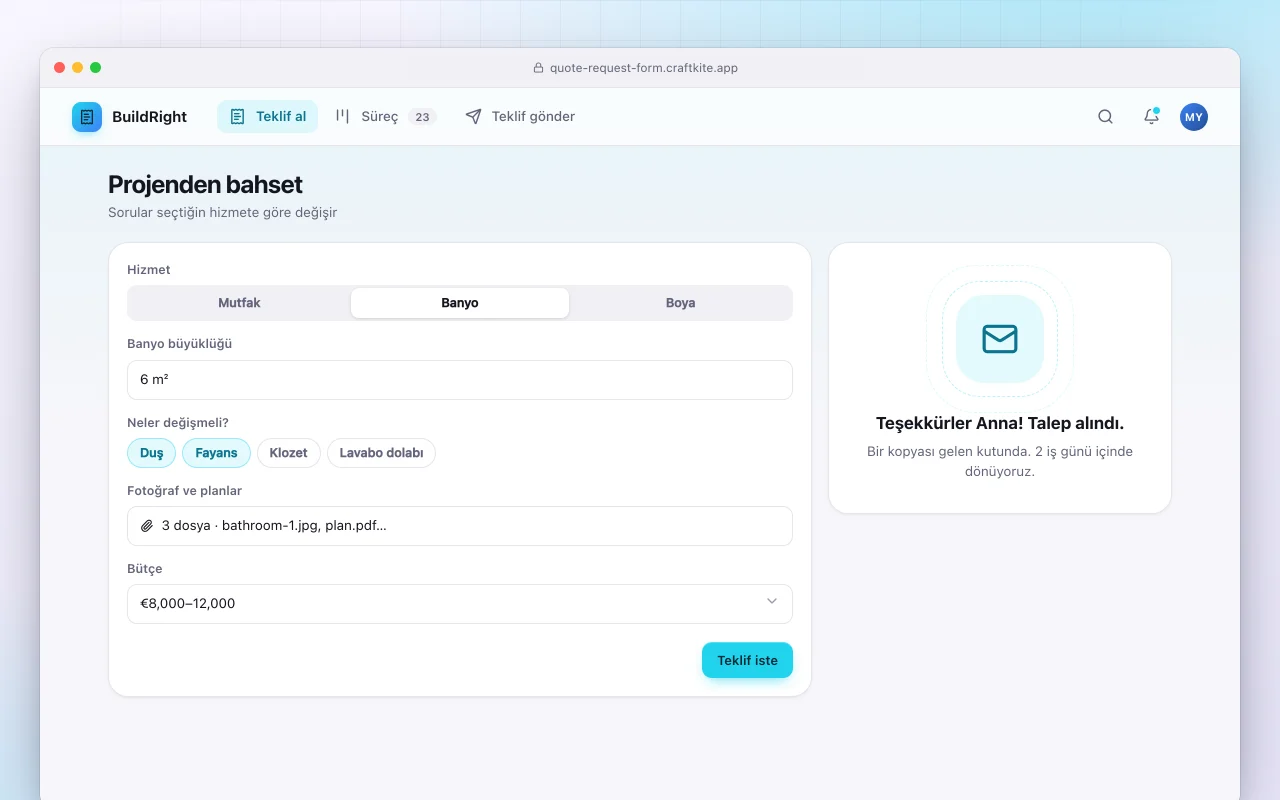Click the Sorular seçtiğin hizmete göre değişir subtitle
Screen dimensions: 1280x800
(x=222, y=213)
